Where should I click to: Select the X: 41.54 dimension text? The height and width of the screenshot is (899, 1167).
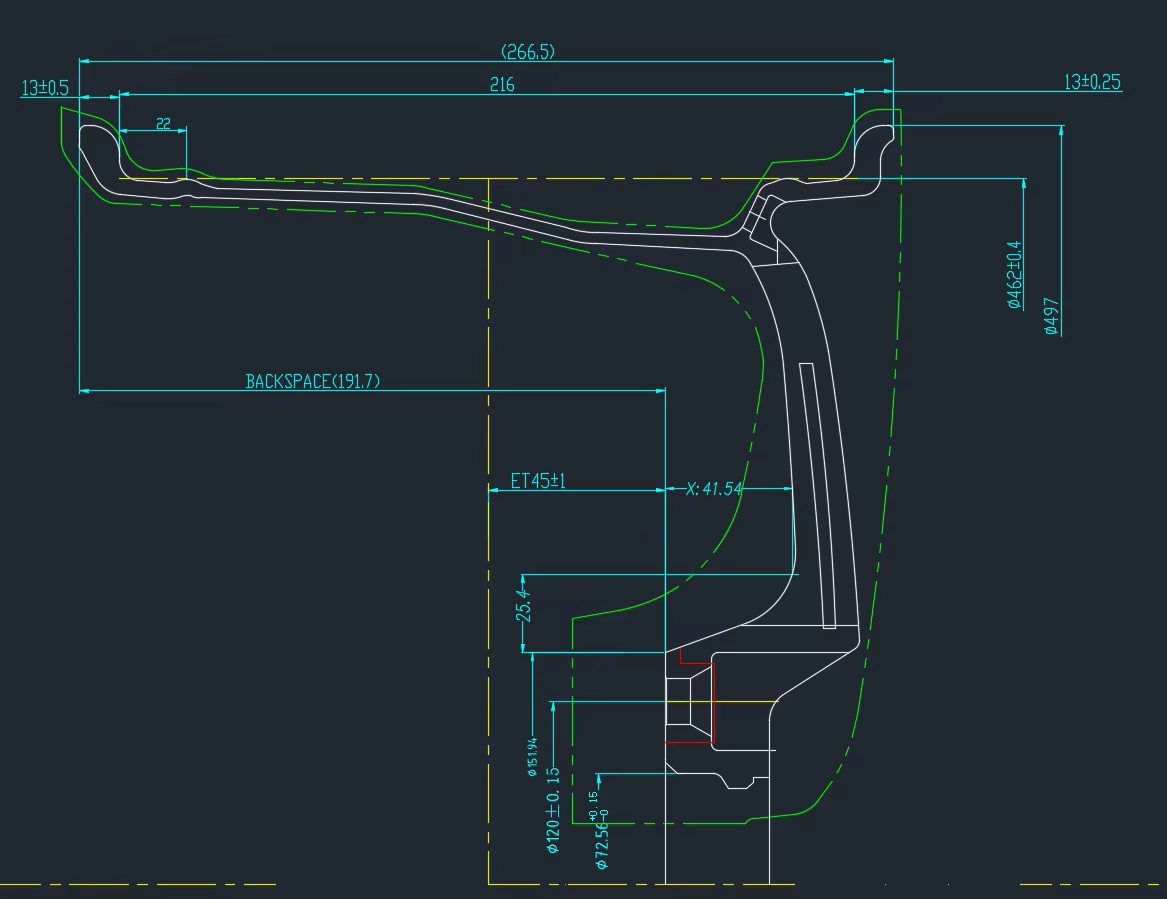(714, 489)
